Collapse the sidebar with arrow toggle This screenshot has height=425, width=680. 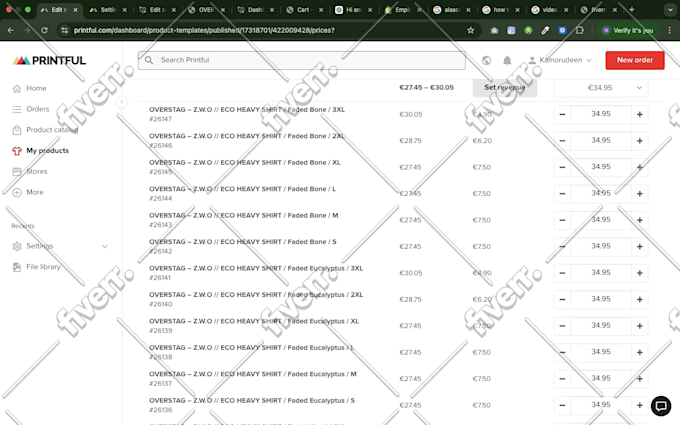pyautogui.click(x=122, y=102)
